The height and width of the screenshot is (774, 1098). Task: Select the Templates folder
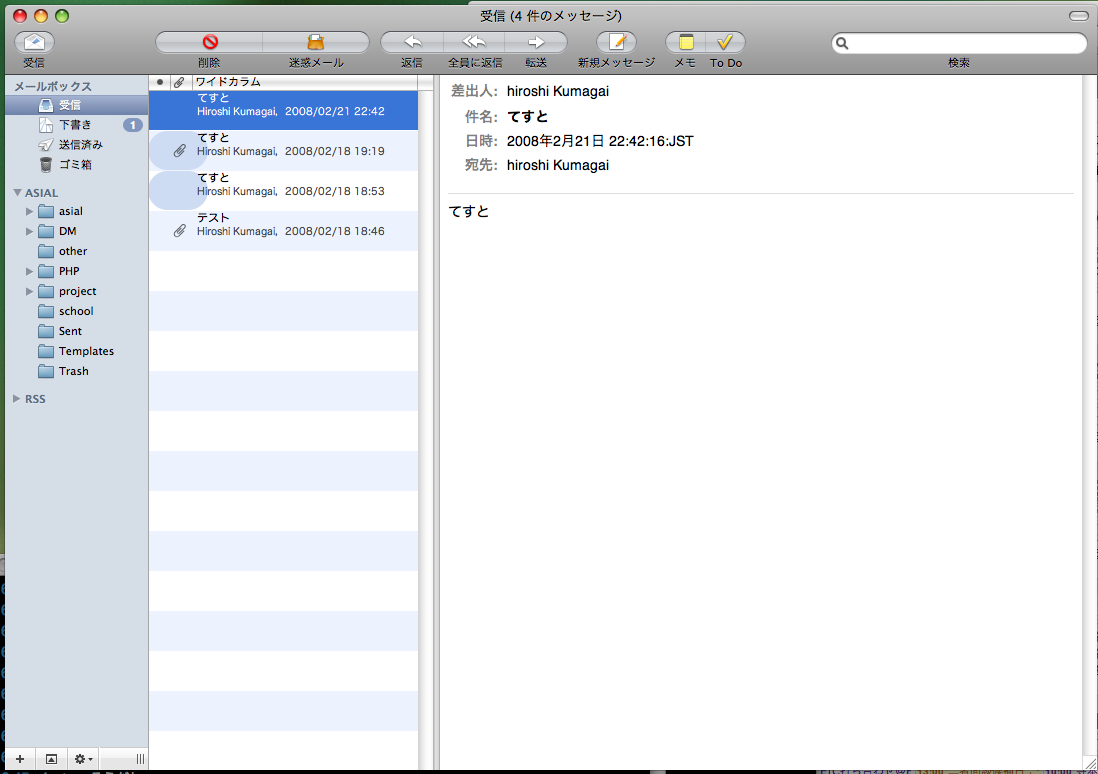86,351
